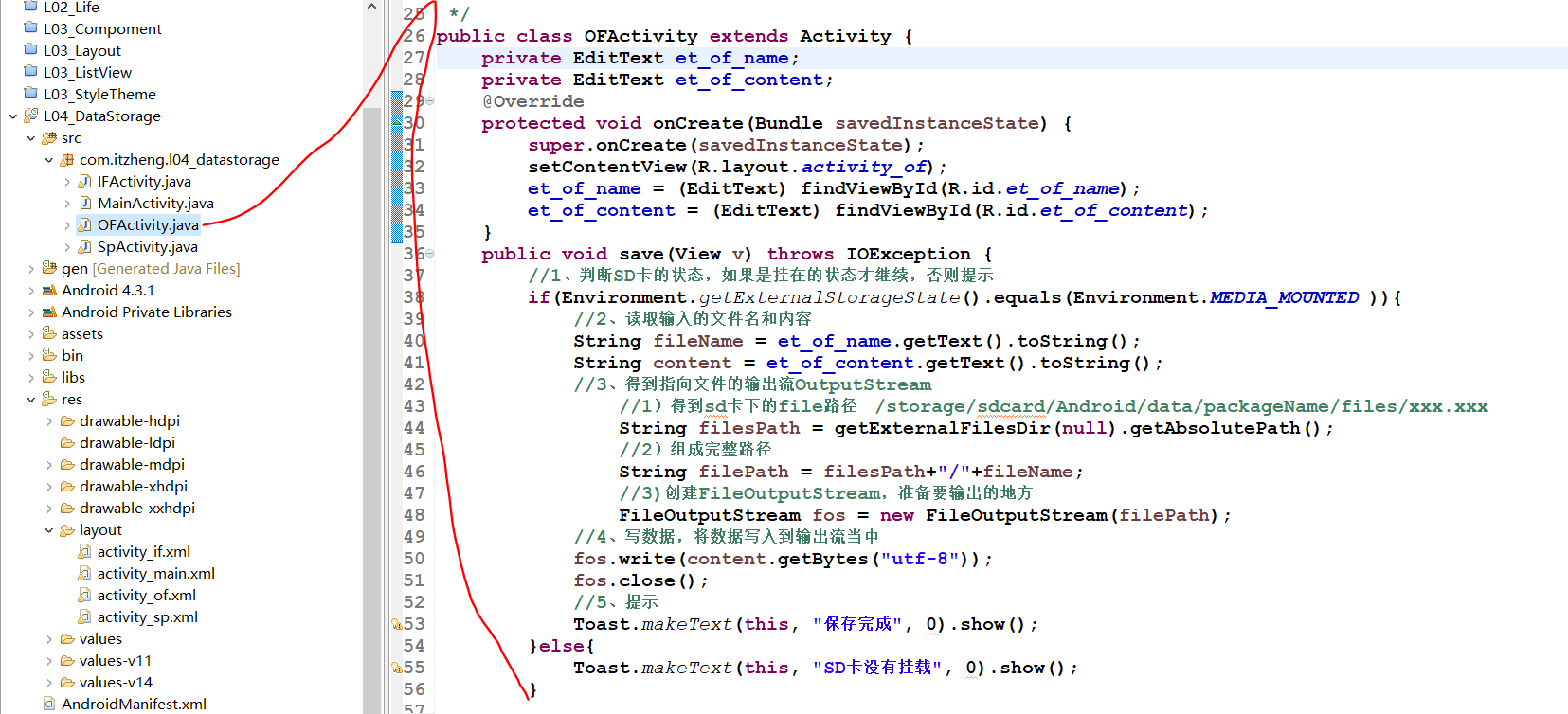This screenshot has width=1568, height=714.
Task: Select the L03_StyleTheme project folder icon
Action: pyautogui.click(x=31, y=94)
